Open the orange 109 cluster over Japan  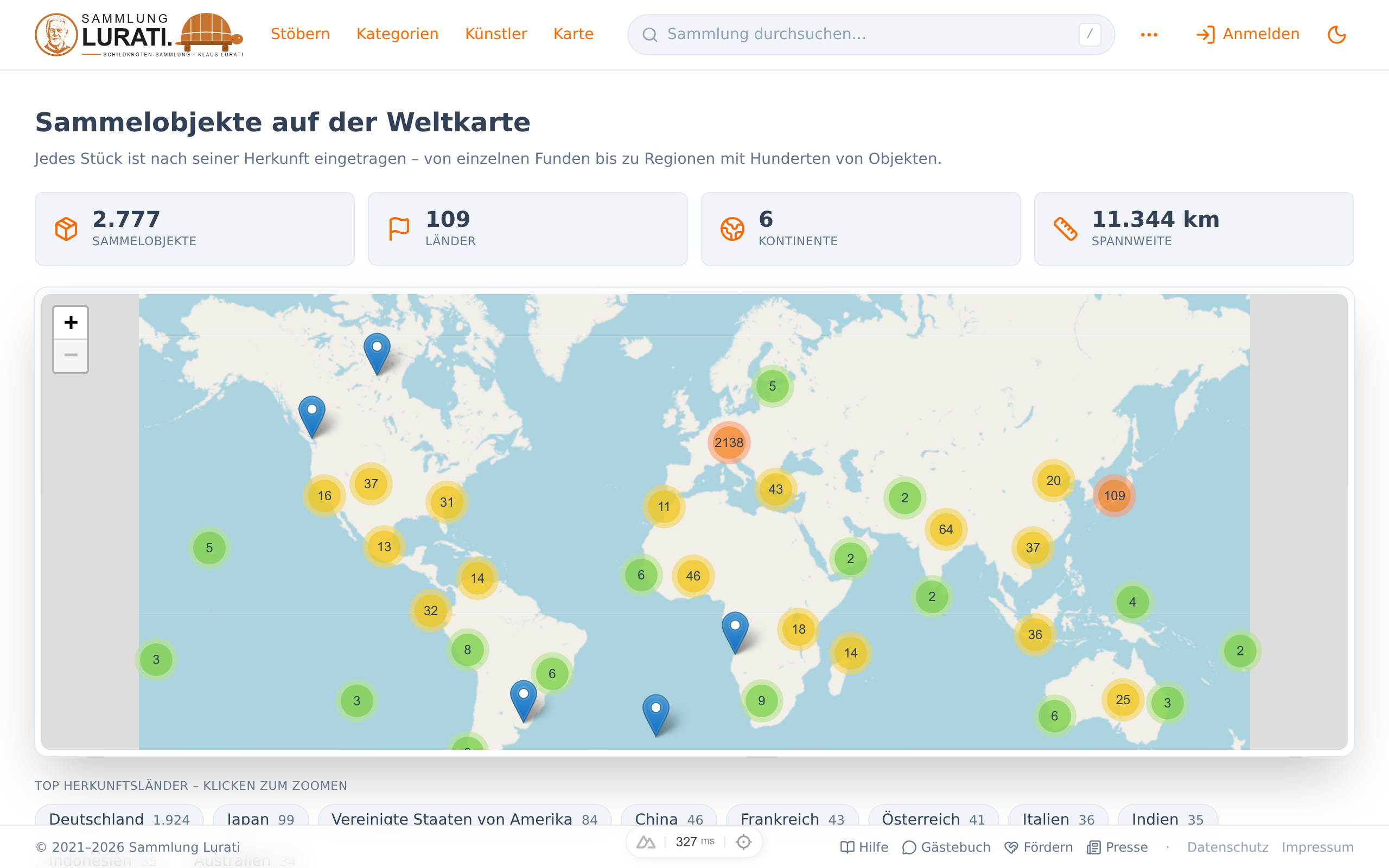(1114, 496)
